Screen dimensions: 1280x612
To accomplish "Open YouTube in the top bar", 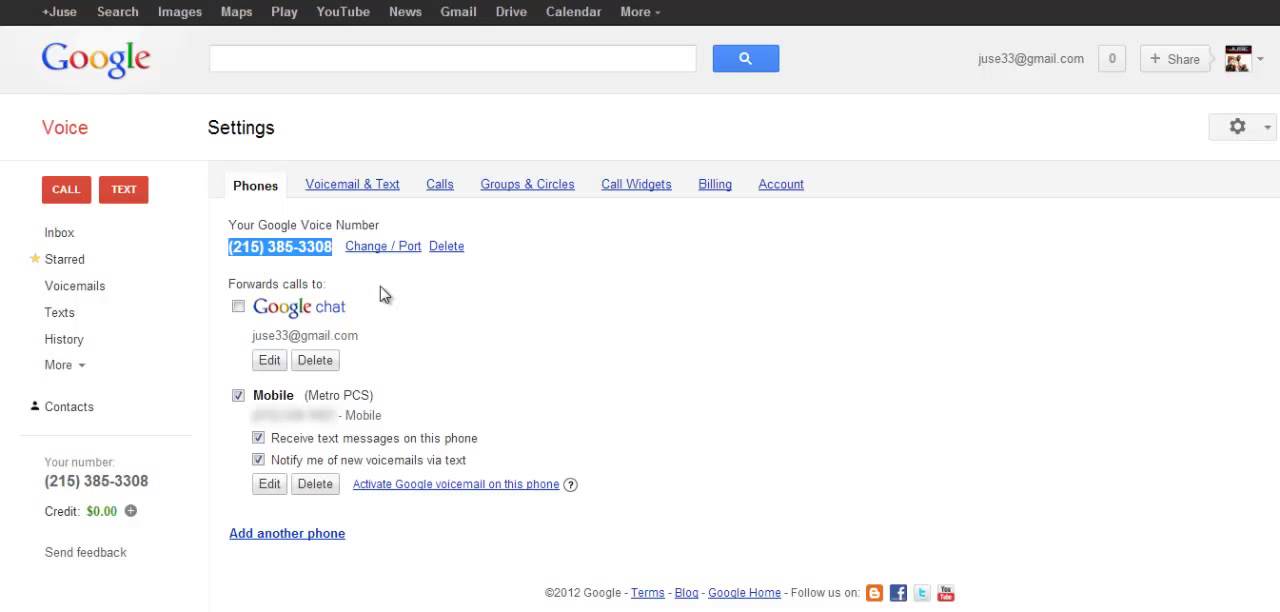I will click(x=343, y=12).
